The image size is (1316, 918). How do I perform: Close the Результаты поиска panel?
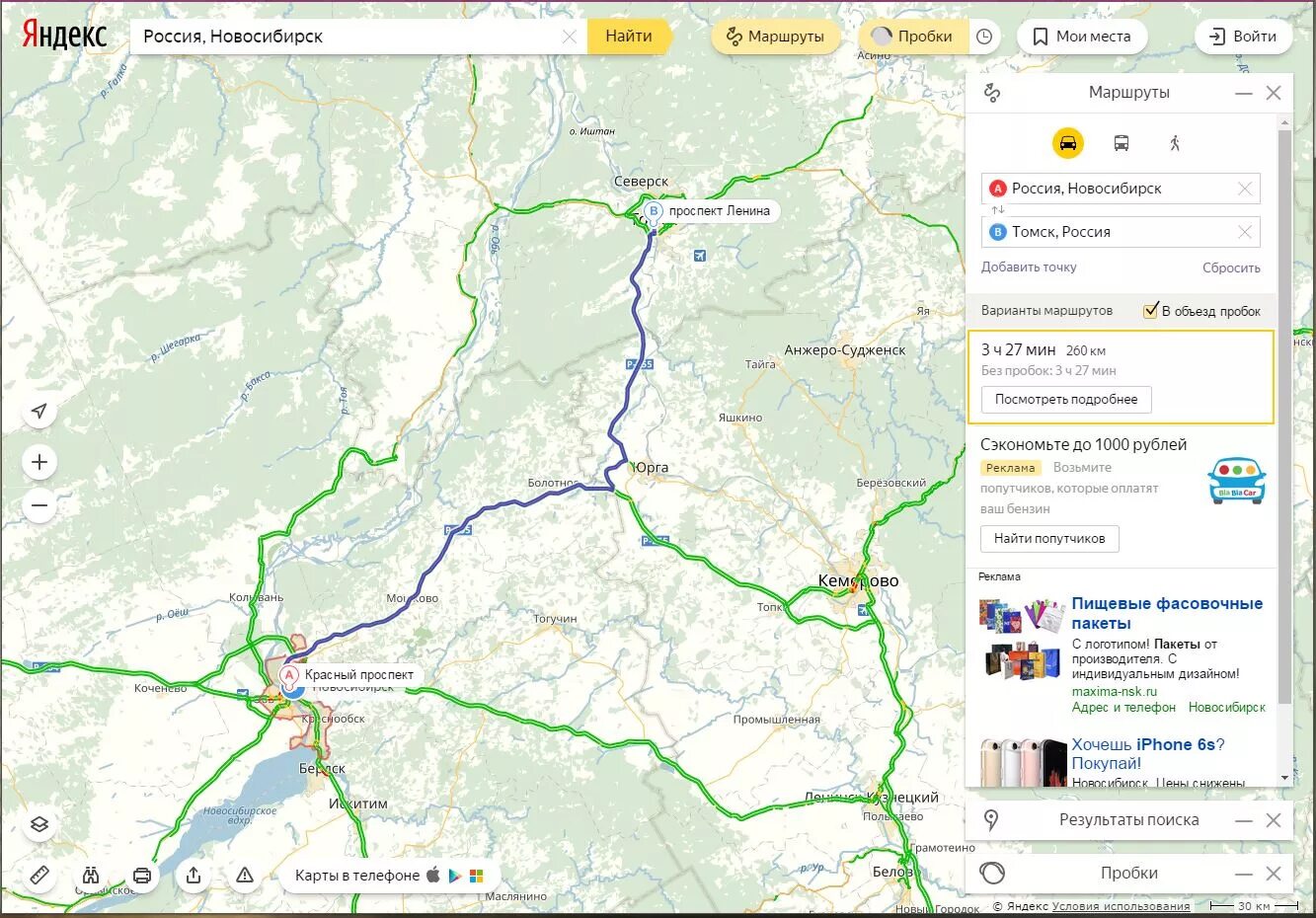click(x=1274, y=820)
